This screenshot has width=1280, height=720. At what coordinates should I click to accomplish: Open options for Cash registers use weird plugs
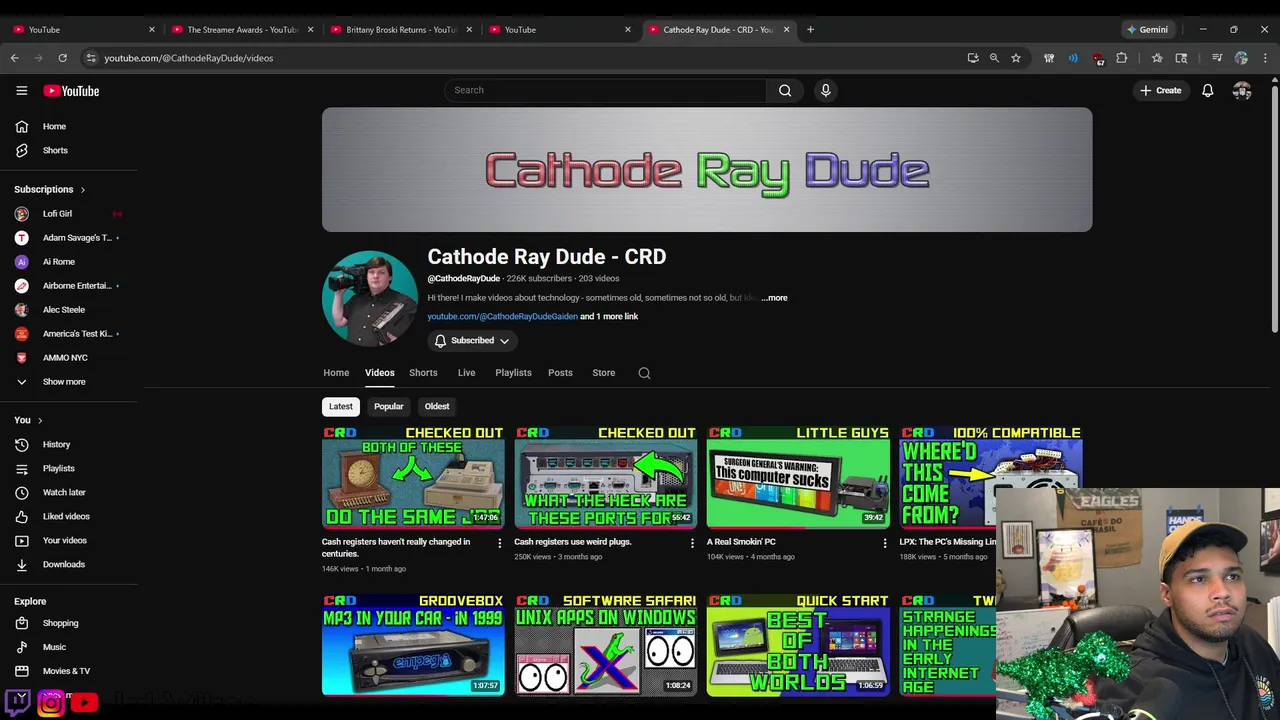(x=692, y=543)
